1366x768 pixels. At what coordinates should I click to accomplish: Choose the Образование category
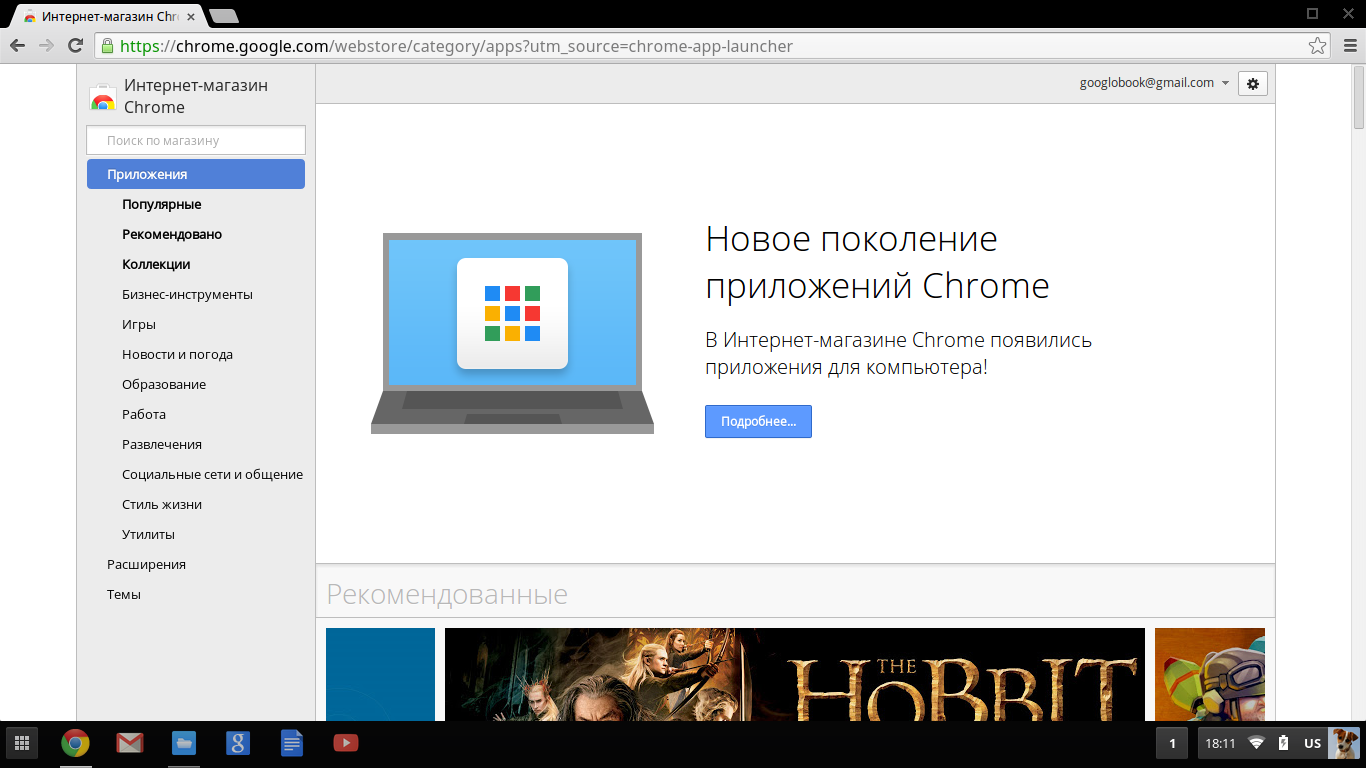164,384
